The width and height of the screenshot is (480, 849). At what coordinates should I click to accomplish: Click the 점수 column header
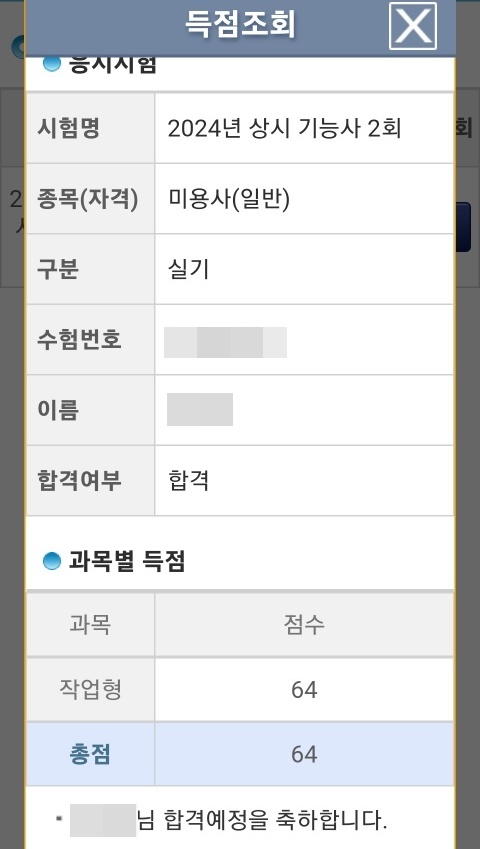304,624
